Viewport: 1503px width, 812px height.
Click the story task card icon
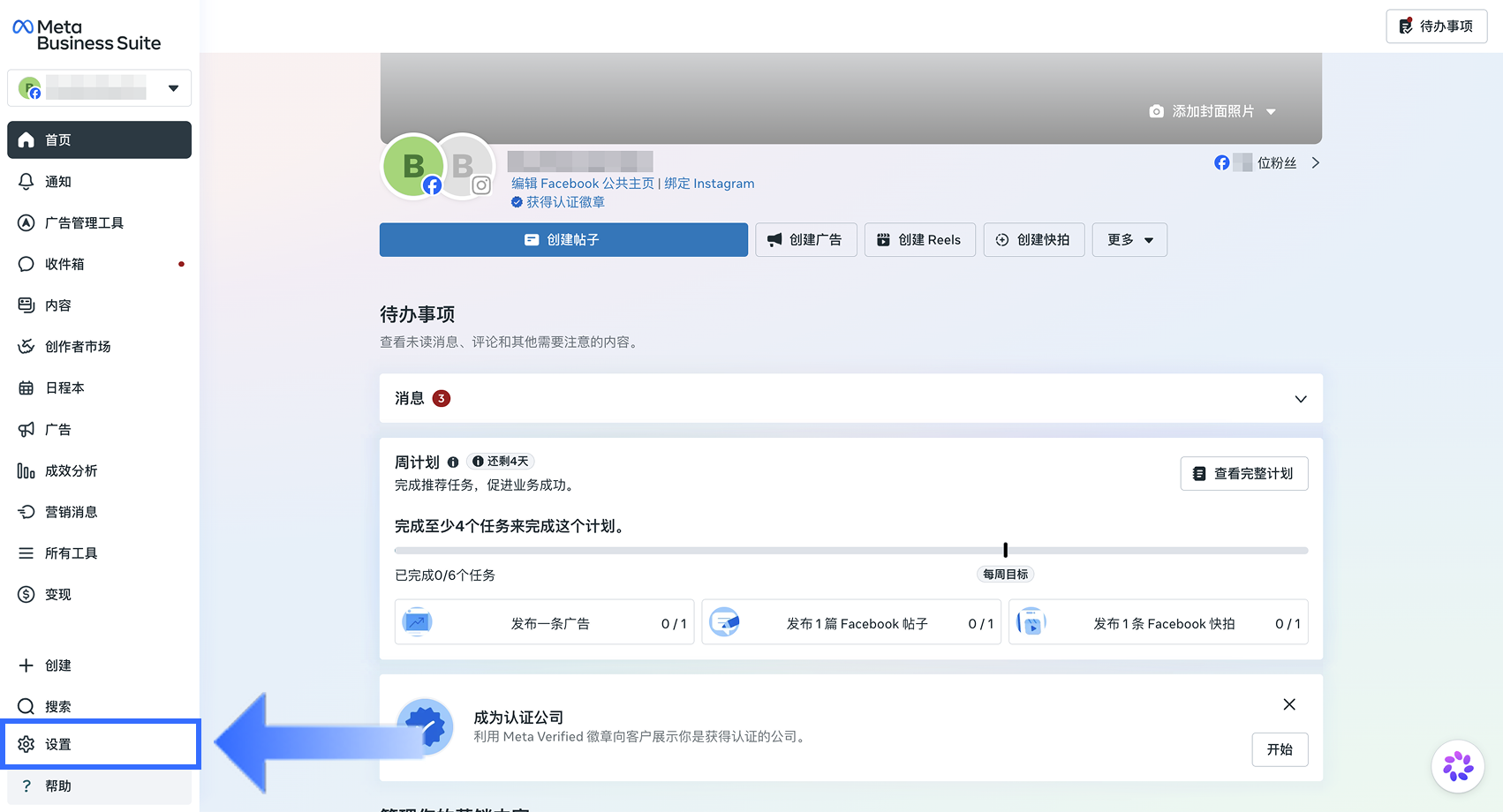point(1031,622)
